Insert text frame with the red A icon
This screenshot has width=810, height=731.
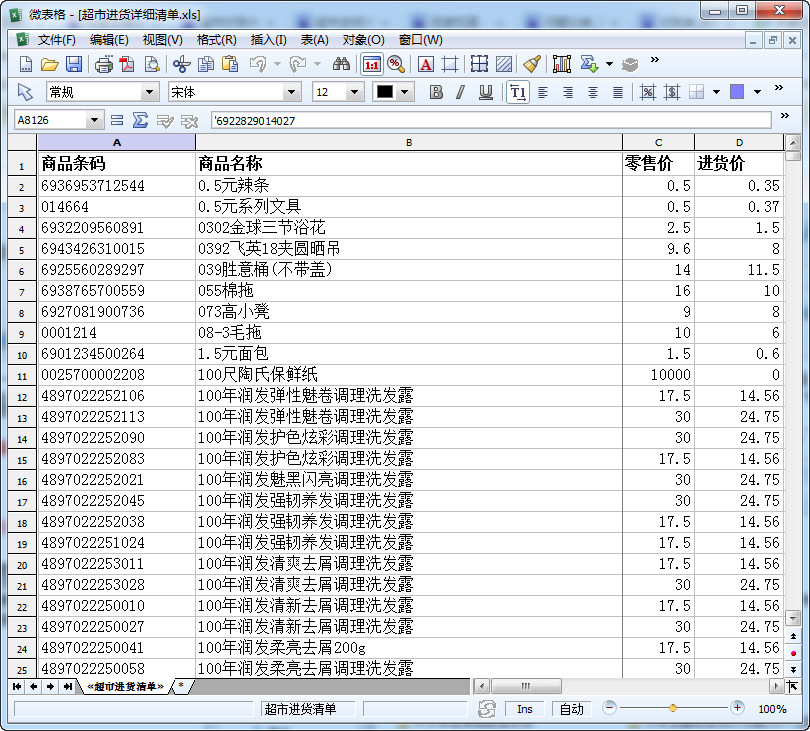pos(426,65)
